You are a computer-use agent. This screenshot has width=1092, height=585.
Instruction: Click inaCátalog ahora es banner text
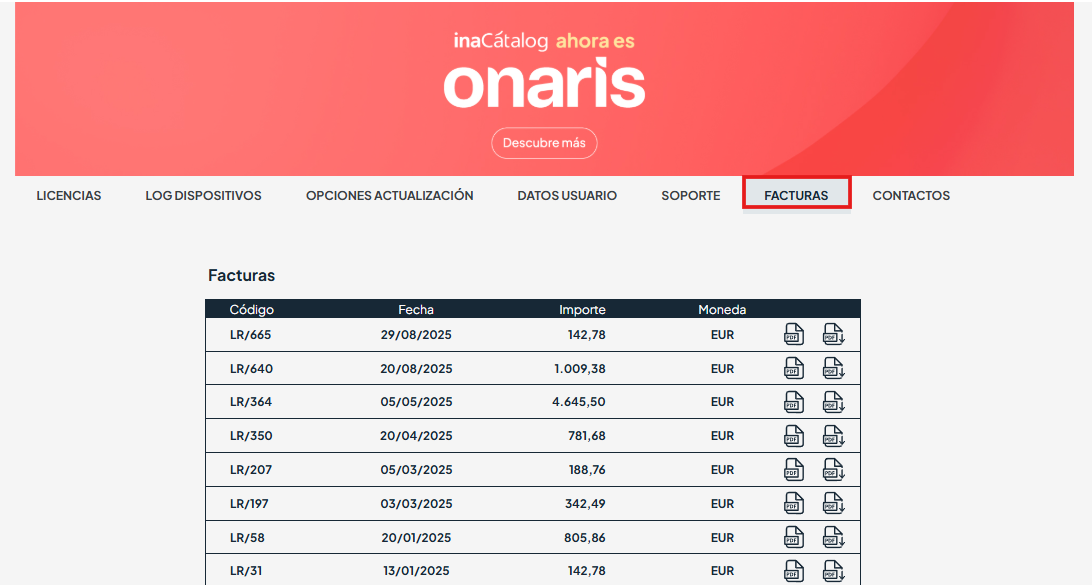coord(544,41)
